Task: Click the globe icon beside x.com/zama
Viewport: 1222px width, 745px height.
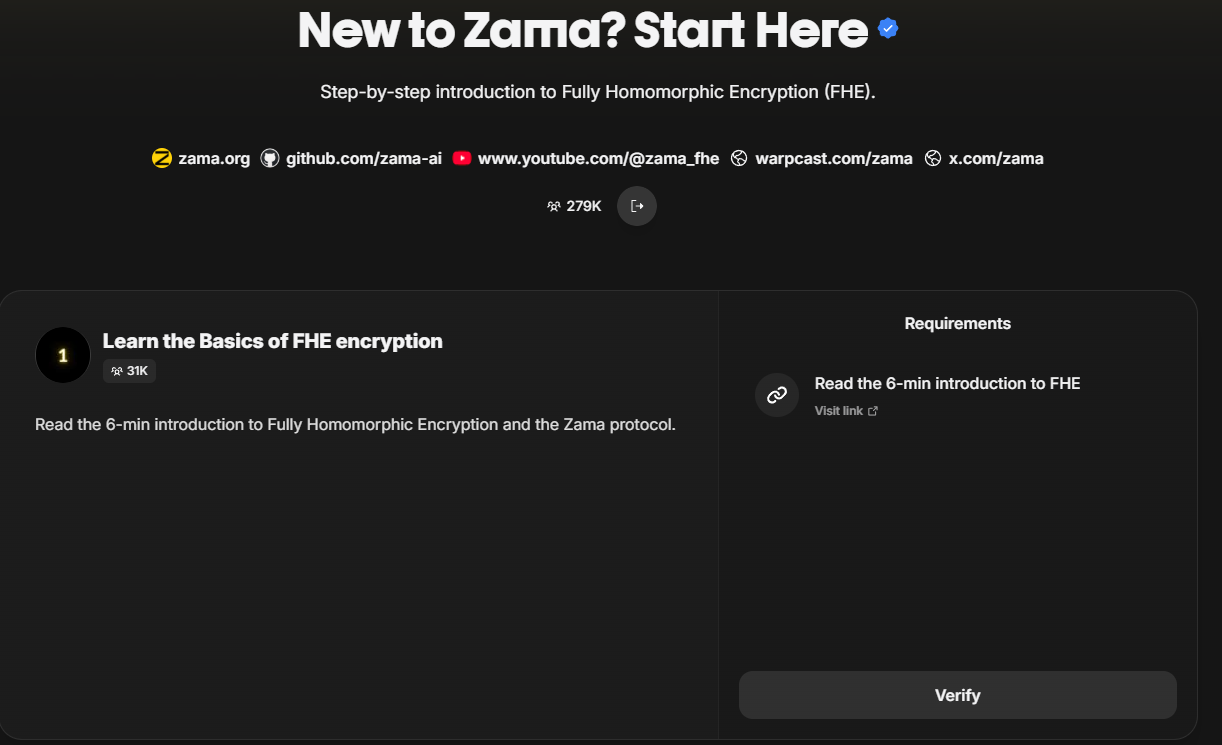Action: [933, 158]
